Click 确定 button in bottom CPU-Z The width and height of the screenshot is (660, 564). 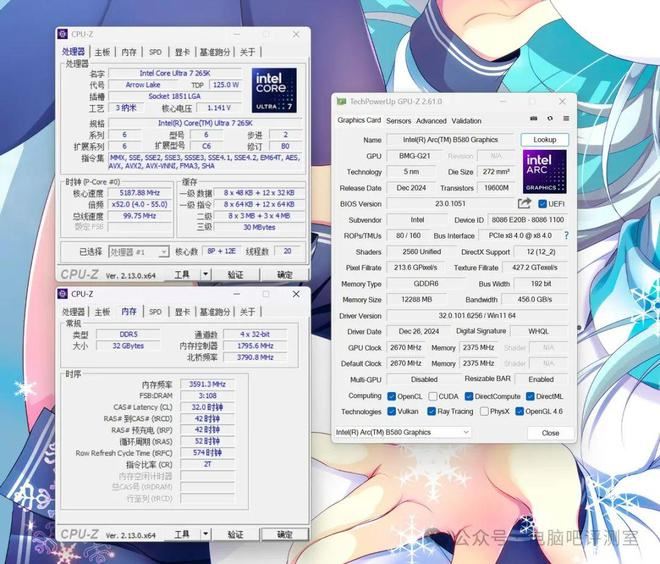(x=285, y=535)
